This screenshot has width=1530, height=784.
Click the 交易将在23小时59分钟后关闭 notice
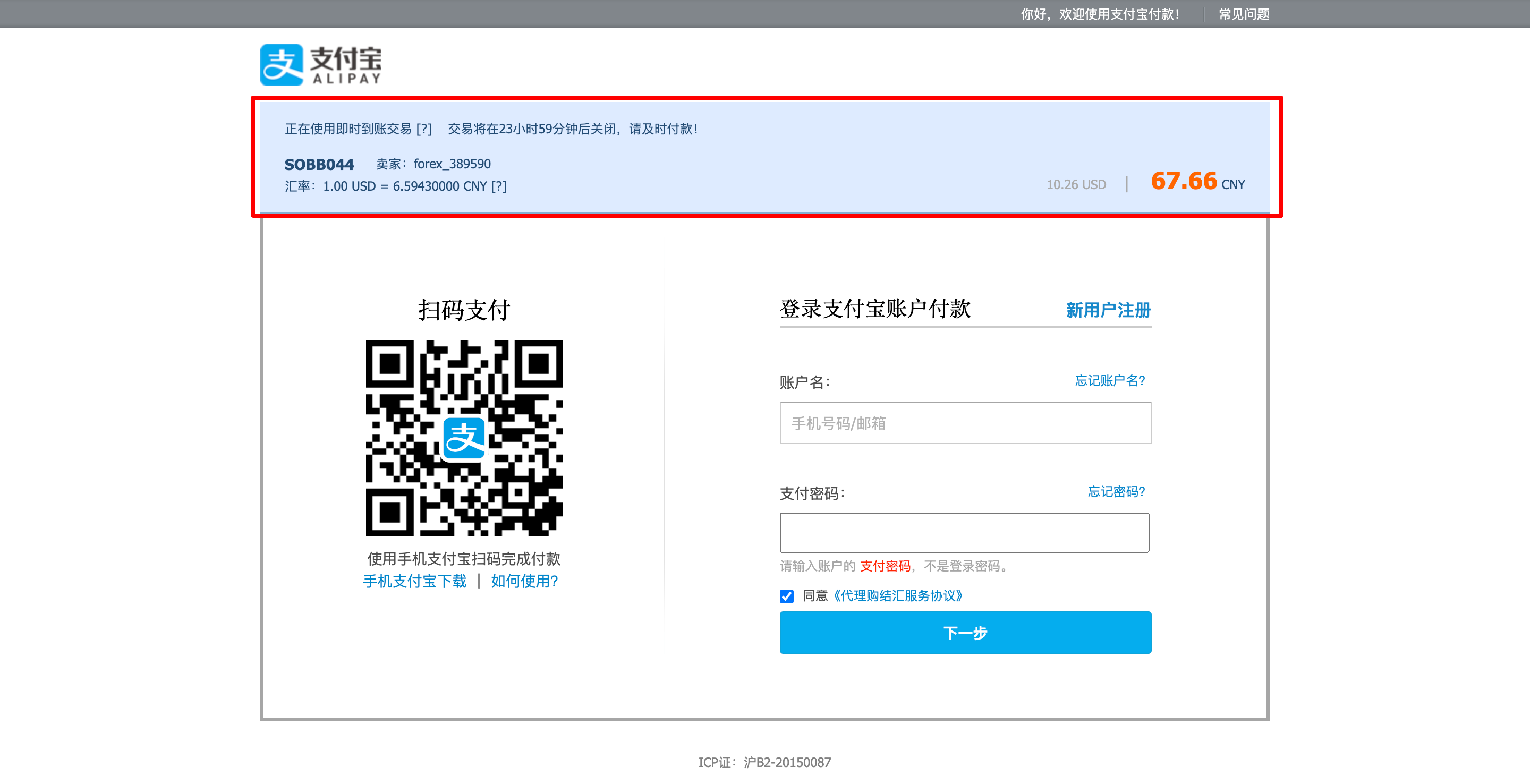click(573, 129)
